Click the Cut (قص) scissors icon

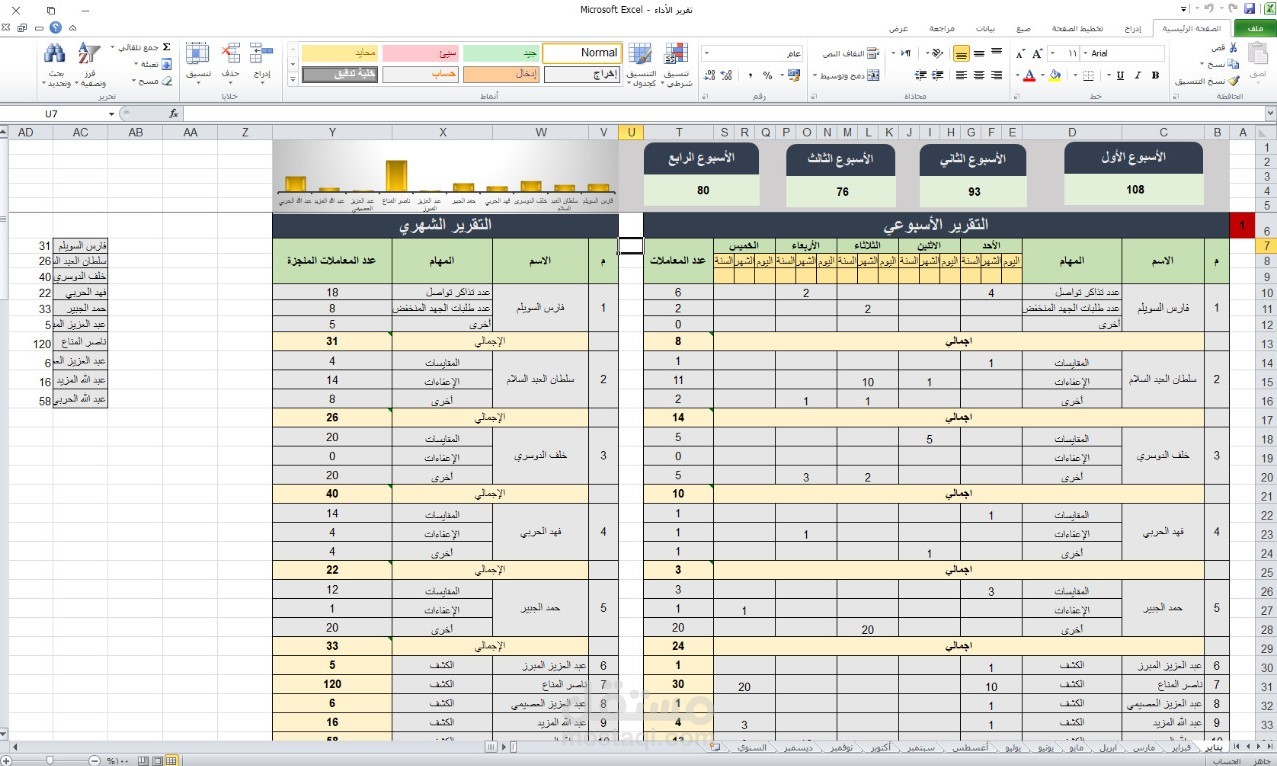pos(1233,46)
